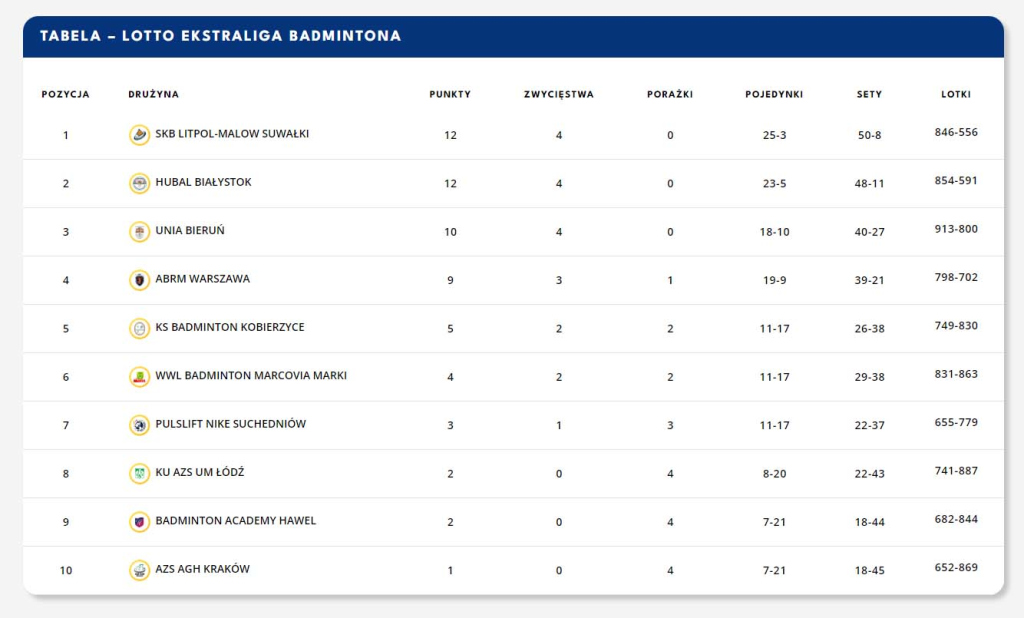This screenshot has height=618, width=1024.
Task: Click the Unia Bieruń team logo
Action: [140, 231]
